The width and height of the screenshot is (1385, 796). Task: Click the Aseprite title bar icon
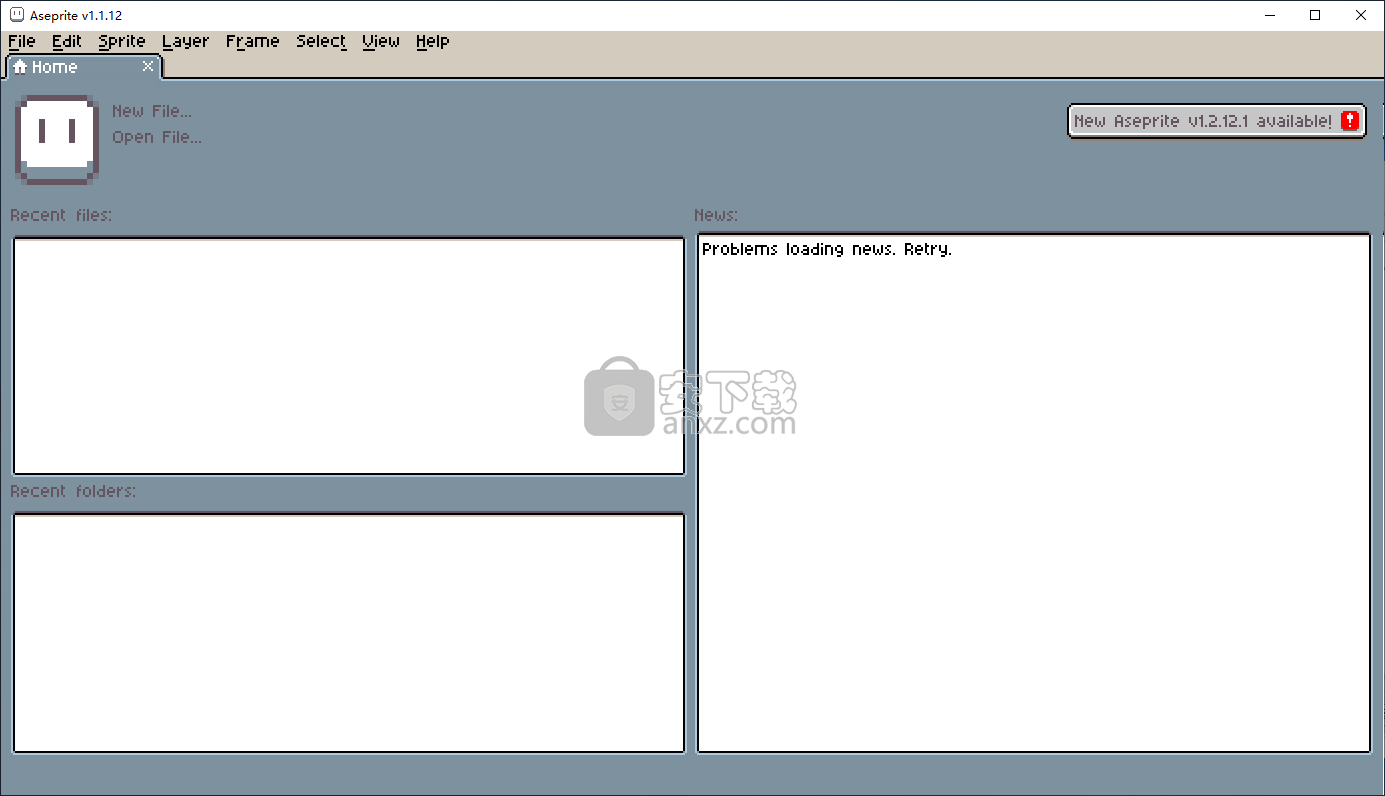[16, 15]
